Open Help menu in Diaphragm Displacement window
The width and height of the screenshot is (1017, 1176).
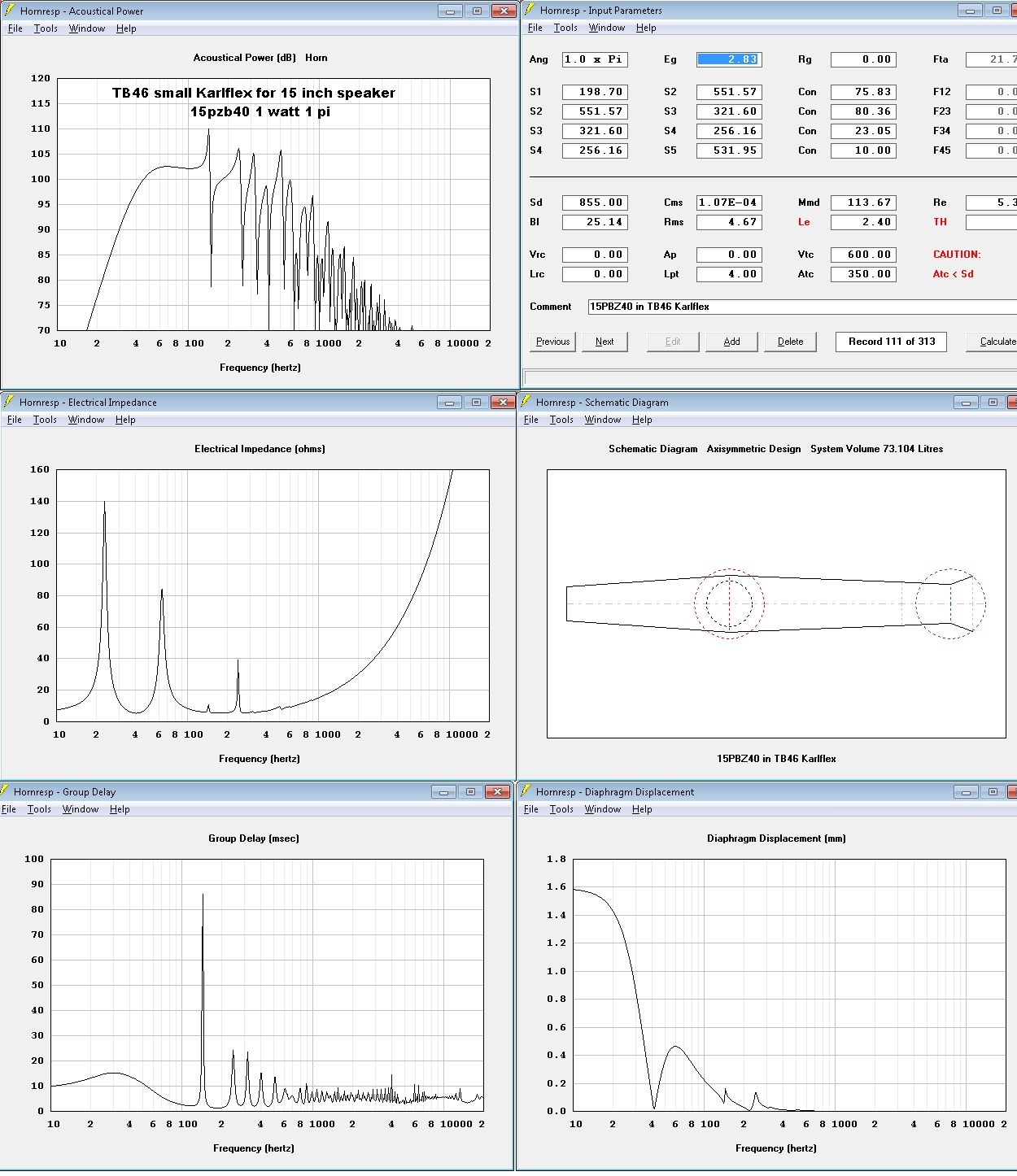(x=642, y=809)
